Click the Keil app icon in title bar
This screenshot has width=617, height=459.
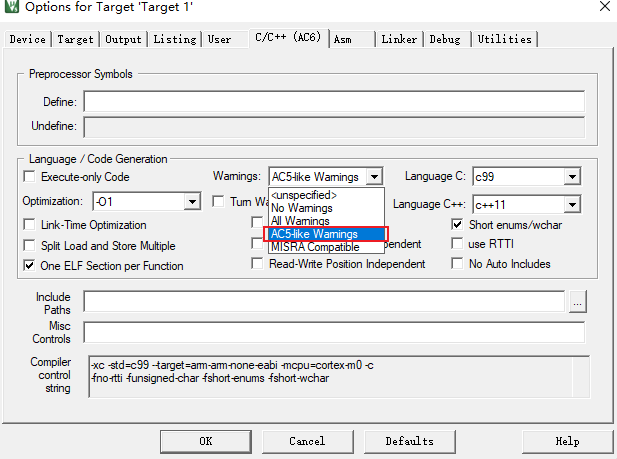click(11, 10)
